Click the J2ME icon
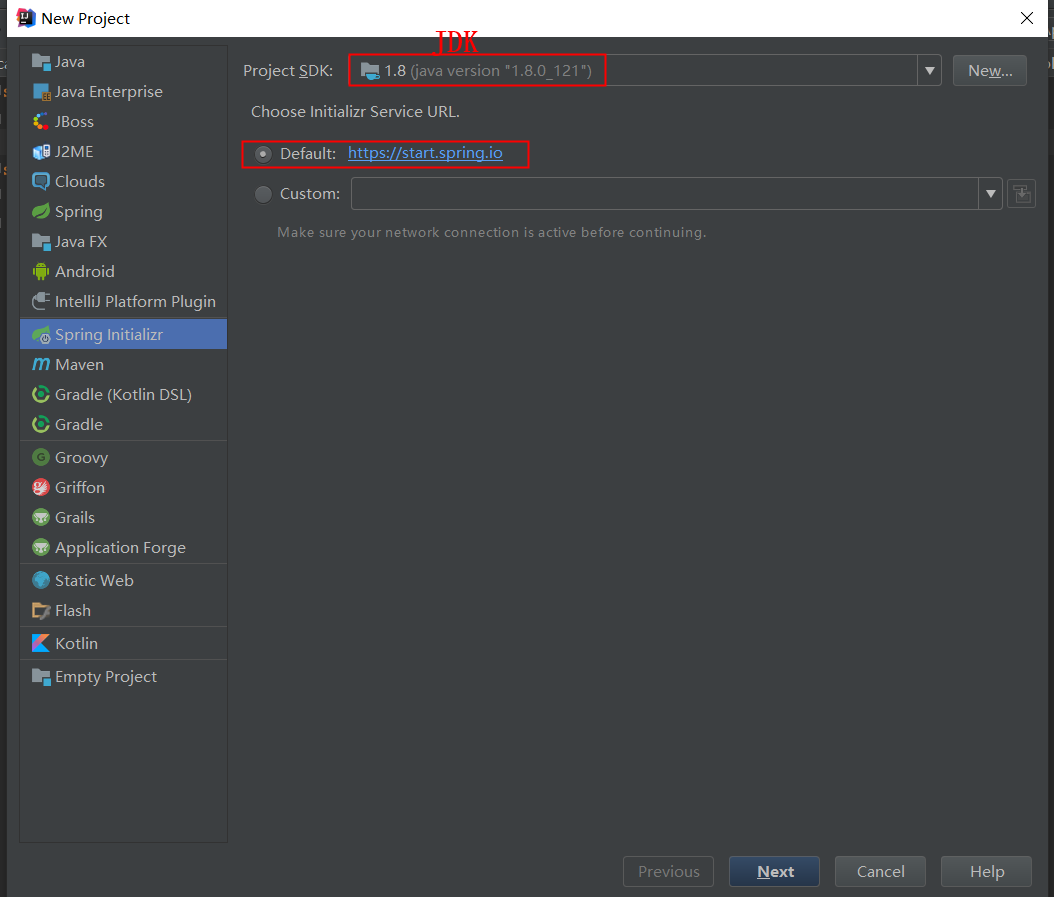1054x897 pixels. click(41, 152)
